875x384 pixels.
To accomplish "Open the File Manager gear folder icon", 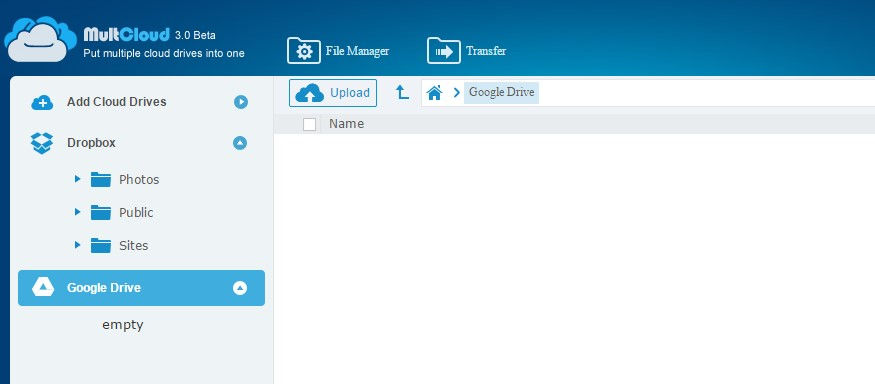I will tap(304, 51).
